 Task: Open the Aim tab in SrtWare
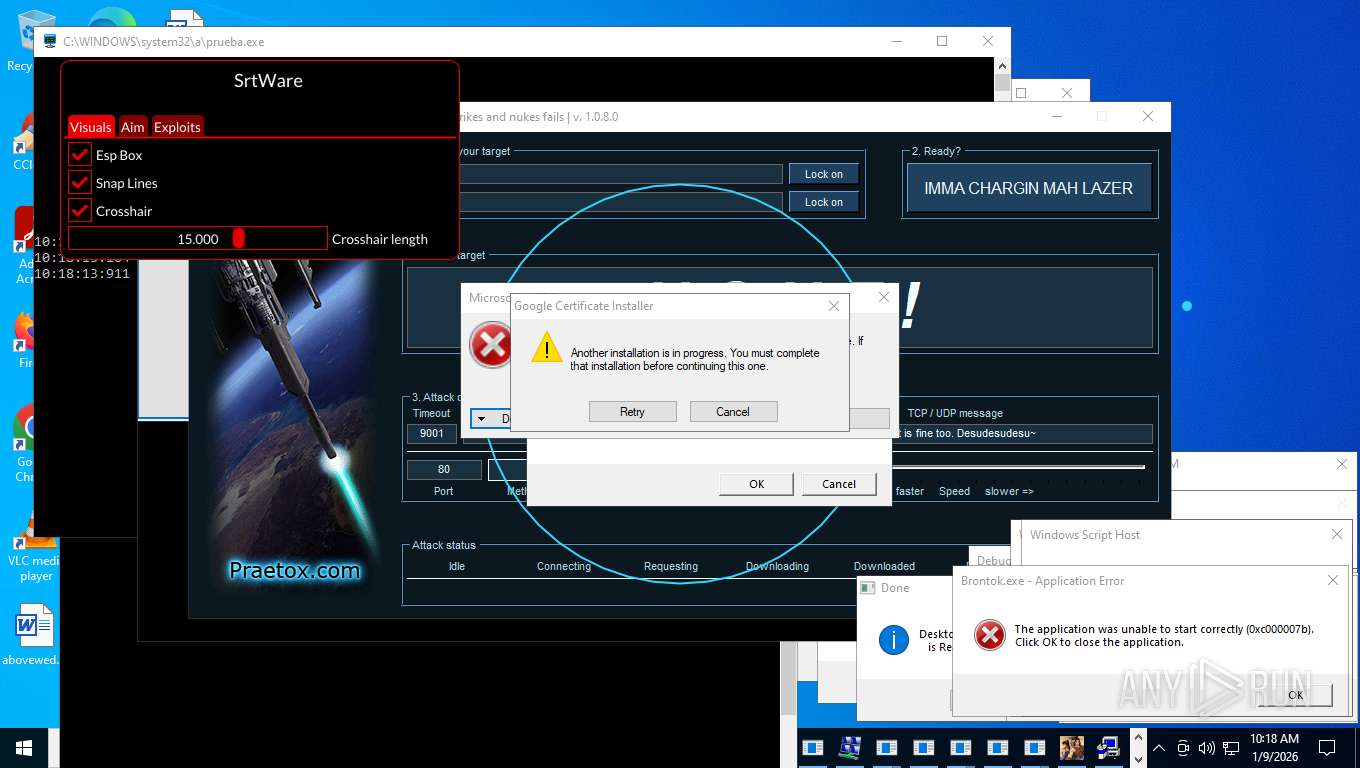(x=133, y=127)
